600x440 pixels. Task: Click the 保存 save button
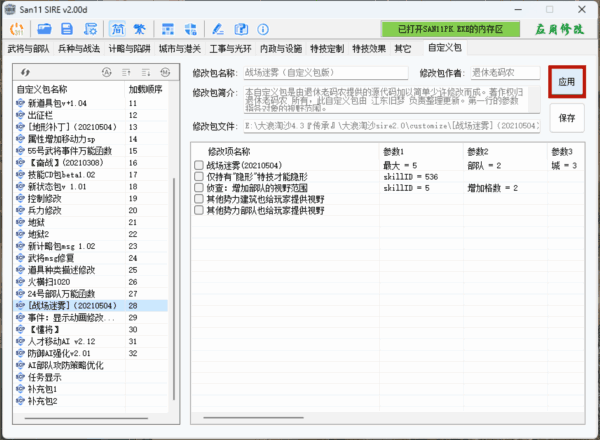tap(567, 118)
